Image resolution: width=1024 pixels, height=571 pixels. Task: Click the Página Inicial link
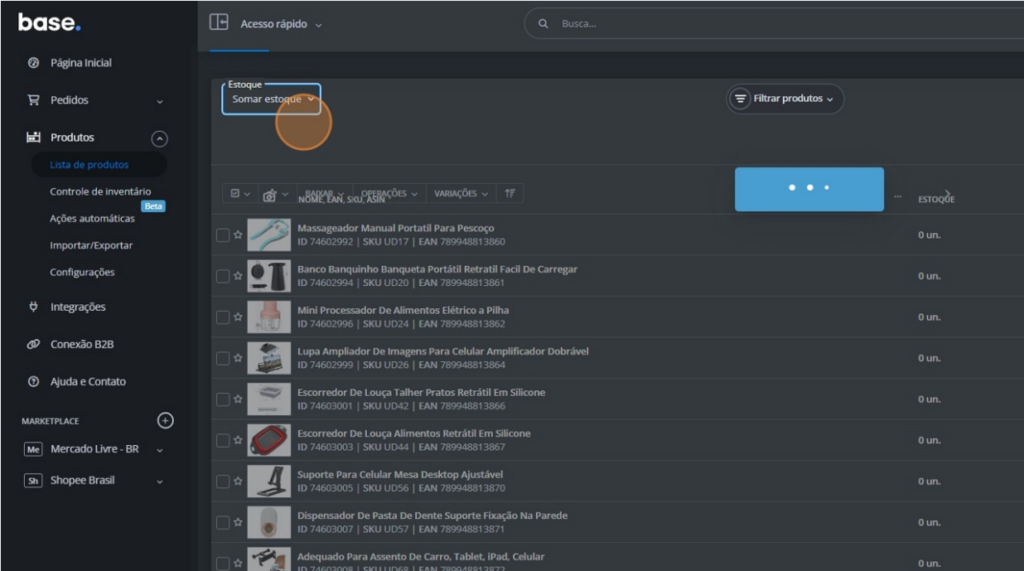click(x=81, y=63)
